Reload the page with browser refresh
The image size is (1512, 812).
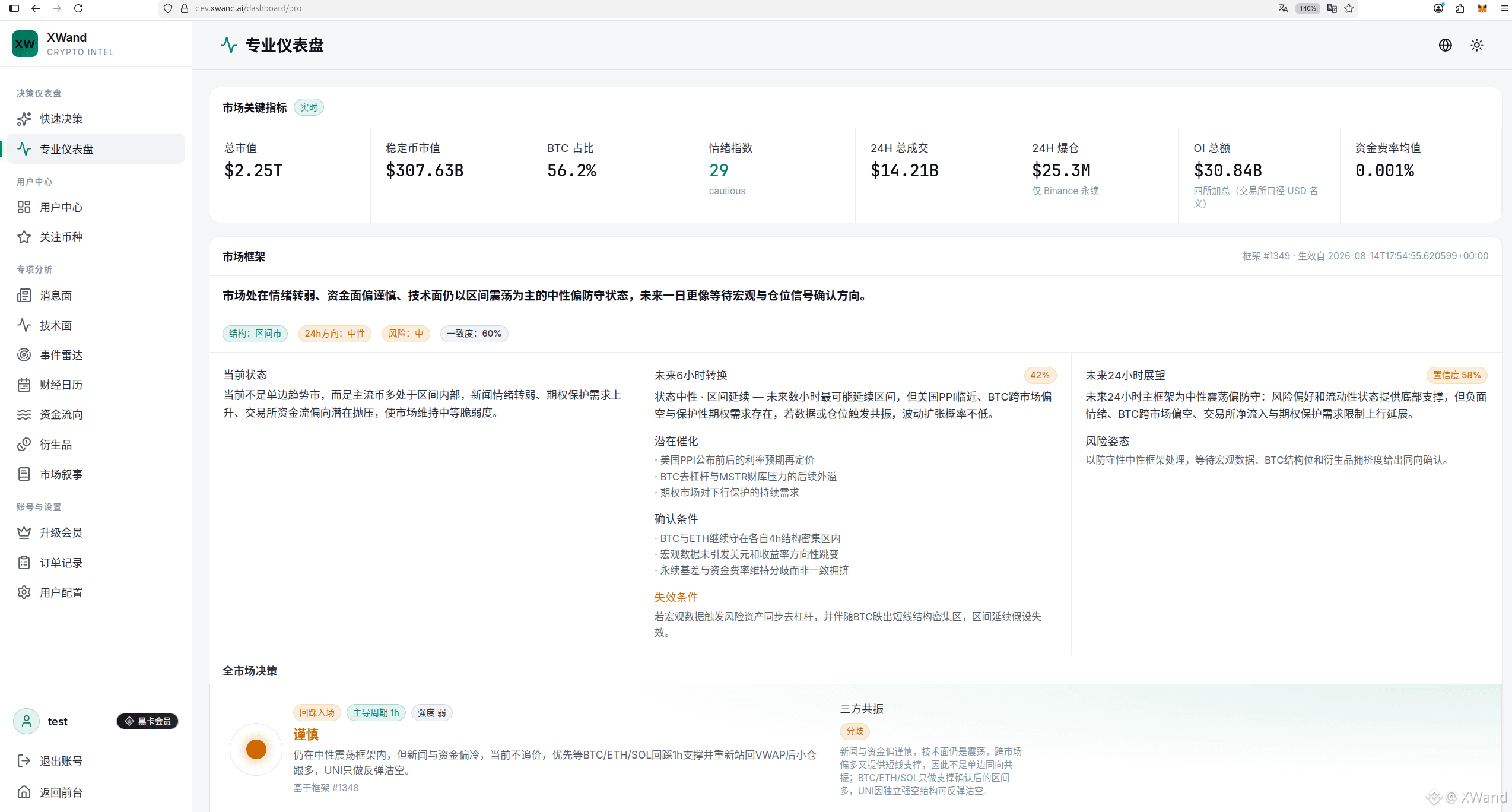tap(78, 8)
